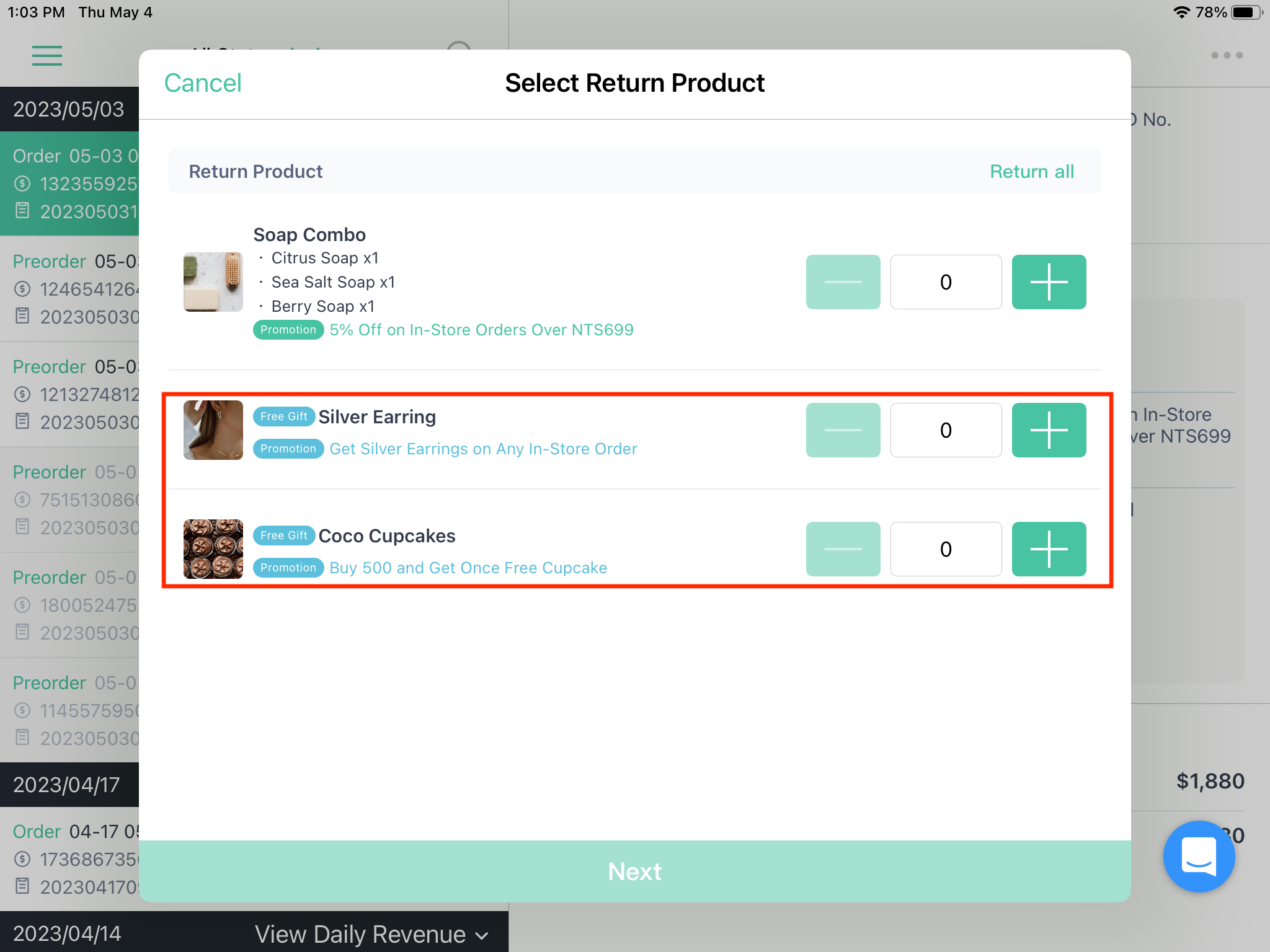Tap the Wi-Fi status icon
The image size is (1270, 952).
(x=1181, y=12)
